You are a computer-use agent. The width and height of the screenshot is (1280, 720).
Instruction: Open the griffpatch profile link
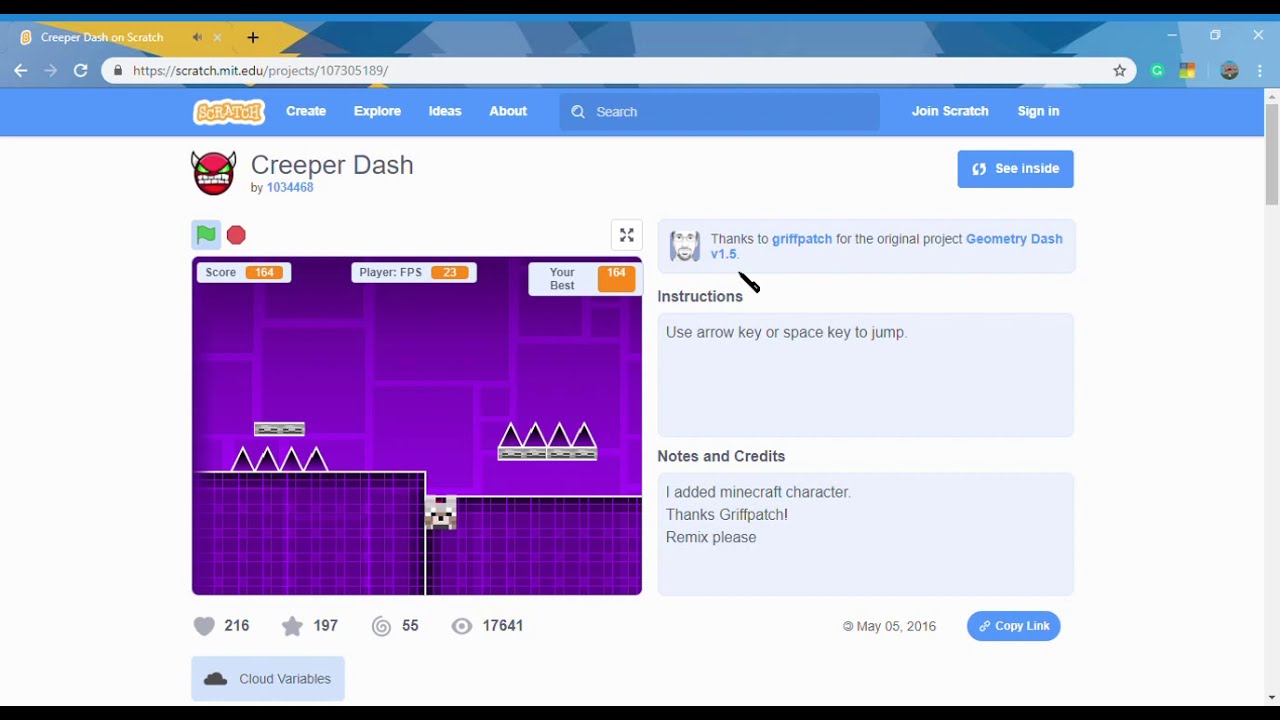click(x=802, y=239)
